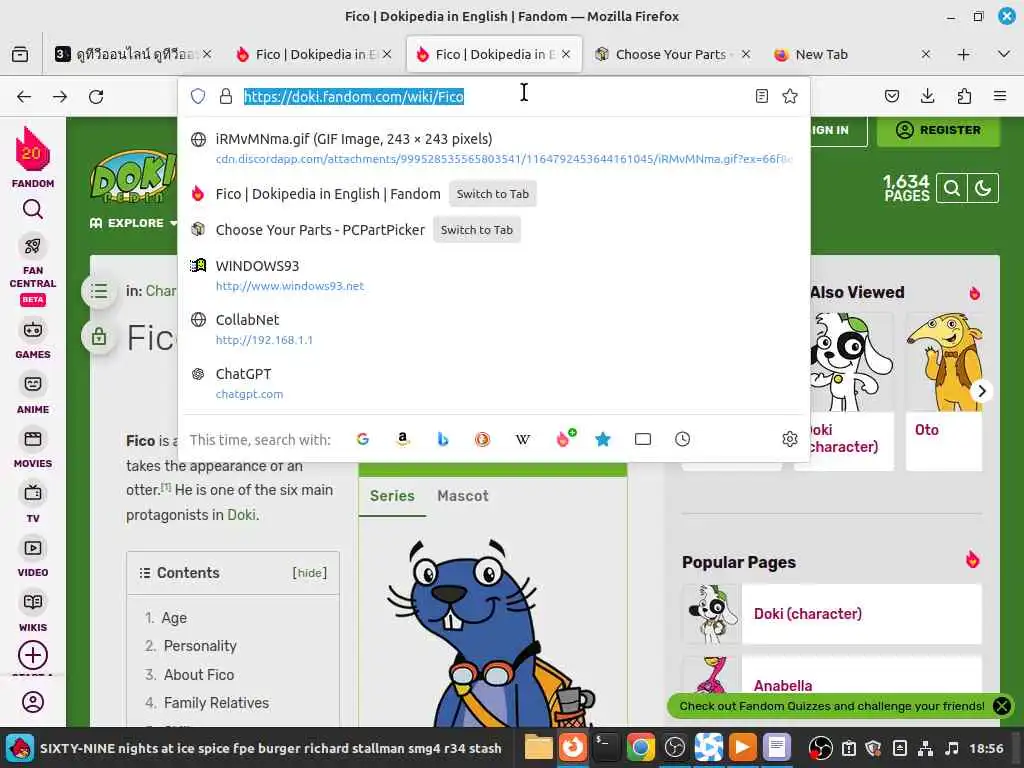Open the Anime section in the sidebar

[33, 394]
